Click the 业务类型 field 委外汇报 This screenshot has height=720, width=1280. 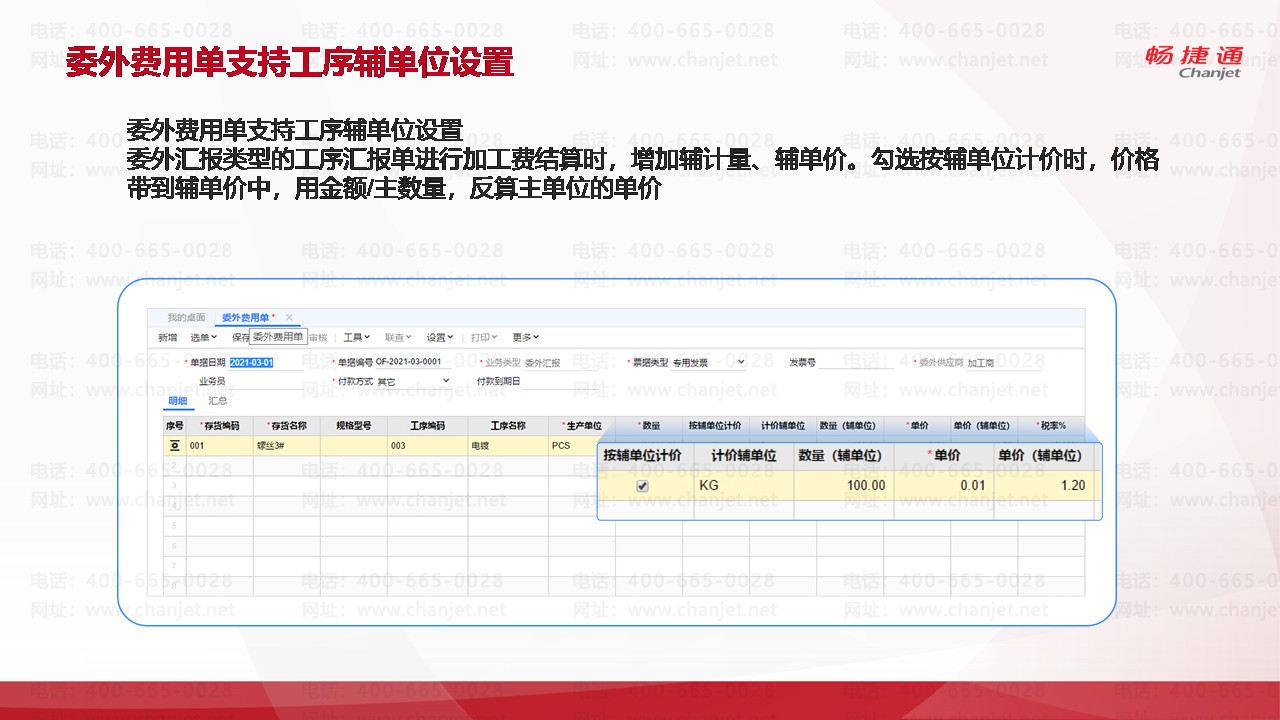click(560, 363)
